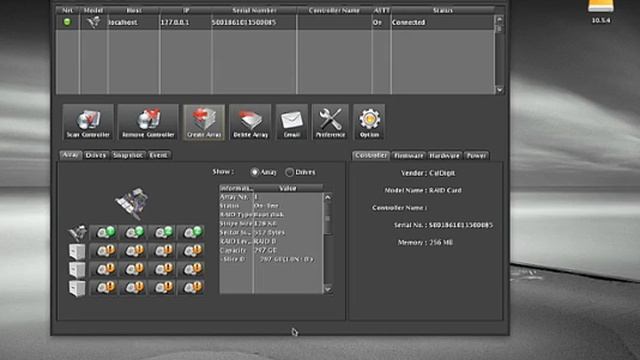Select the Array No. row in the info table

tap(271, 197)
